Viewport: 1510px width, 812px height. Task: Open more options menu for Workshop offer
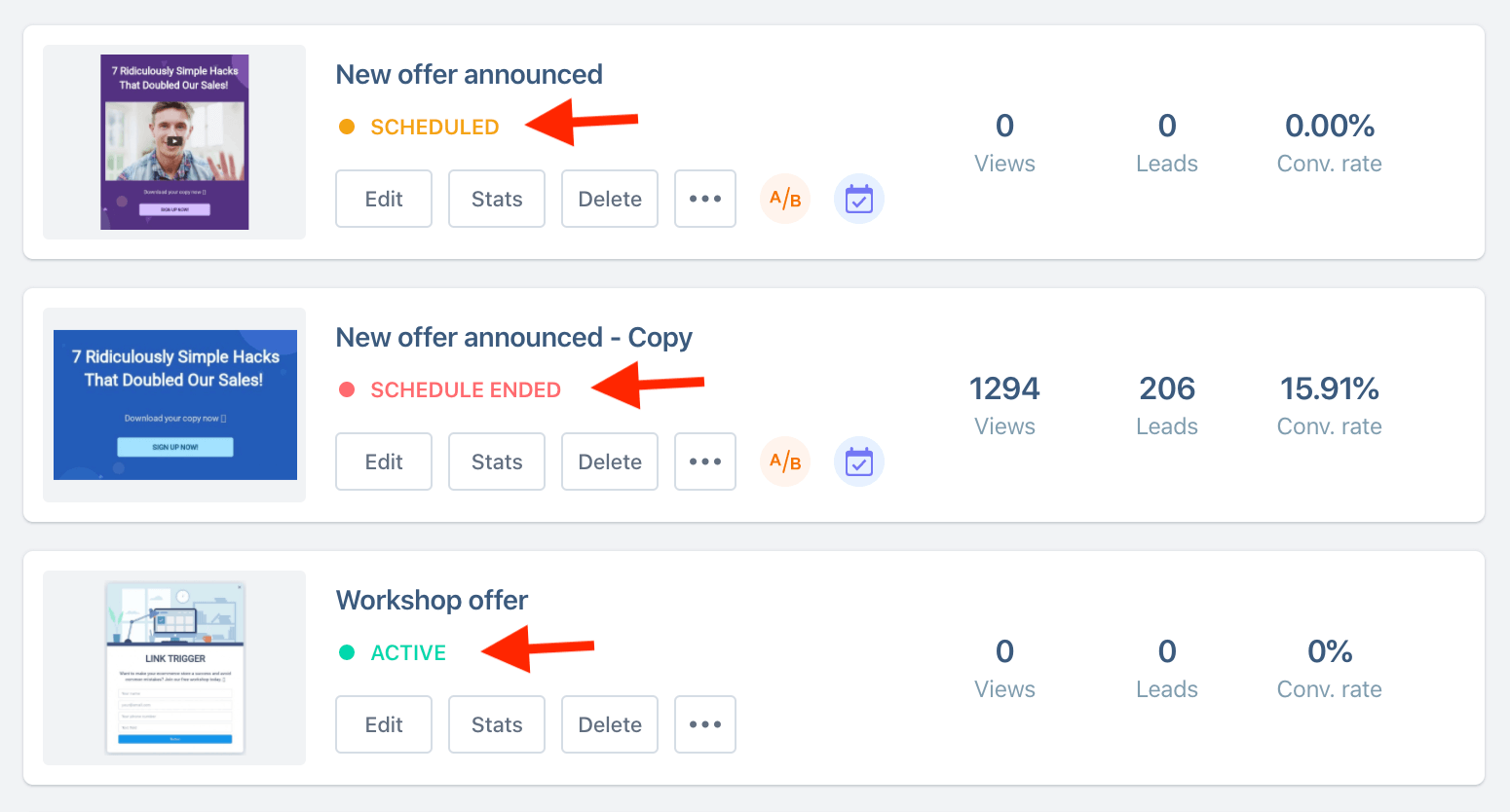click(x=705, y=724)
